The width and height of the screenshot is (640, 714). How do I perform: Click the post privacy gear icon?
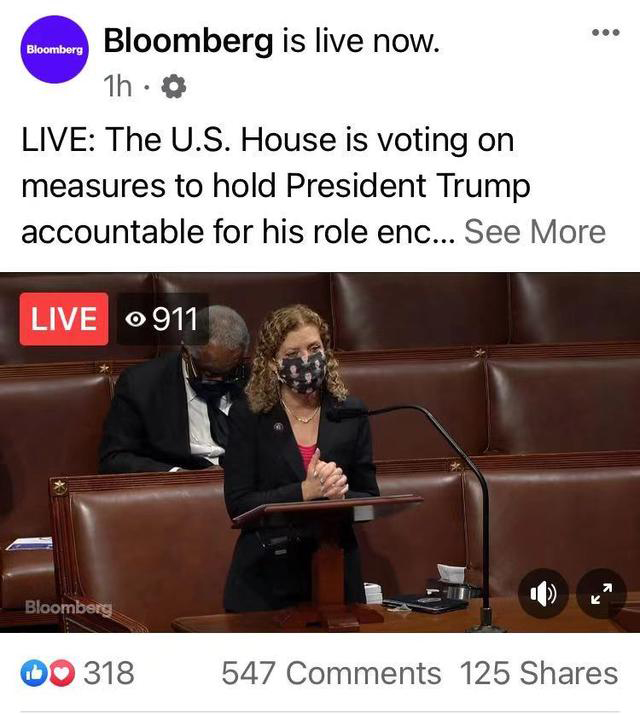[174, 87]
